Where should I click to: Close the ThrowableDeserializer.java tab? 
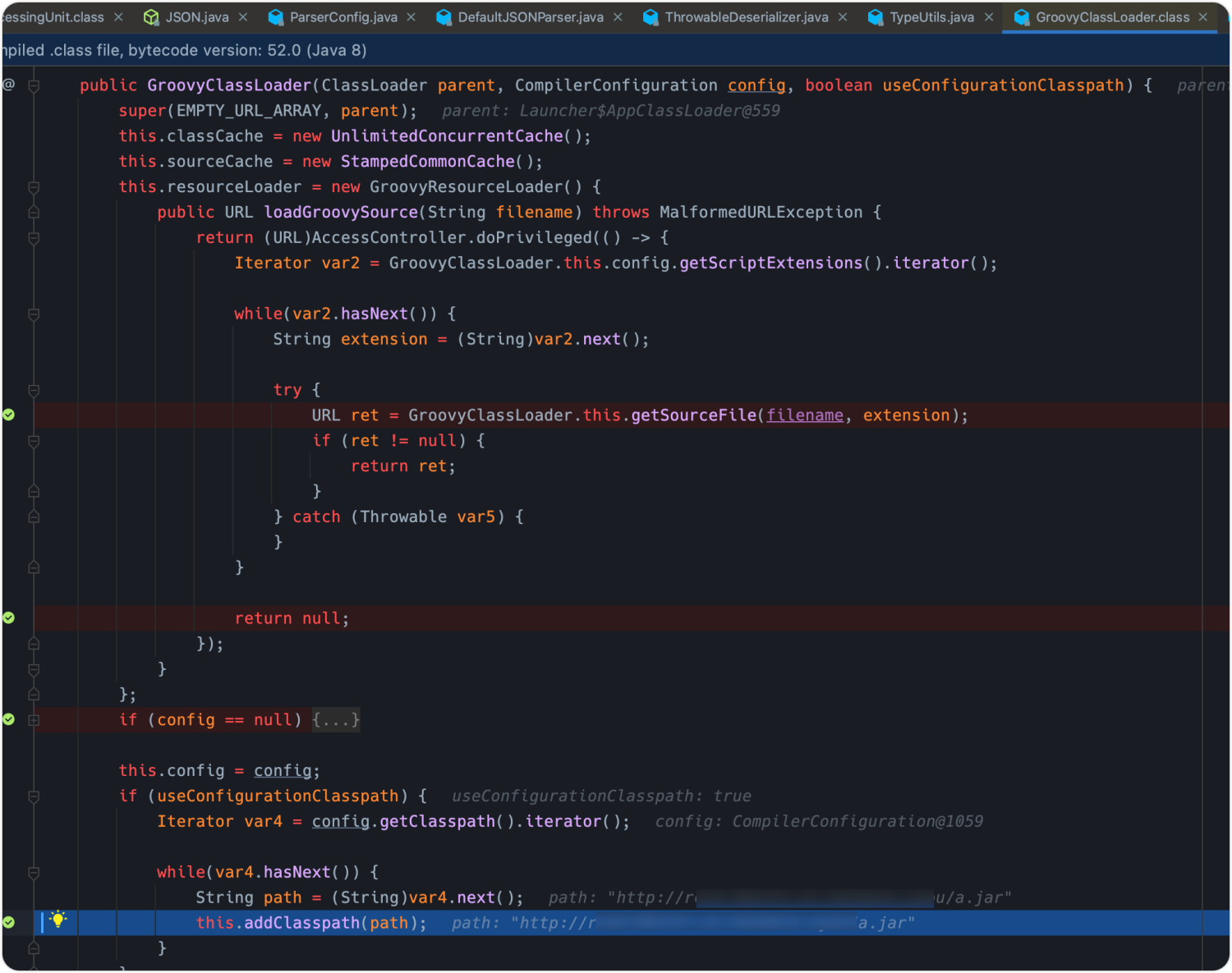(x=843, y=17)
